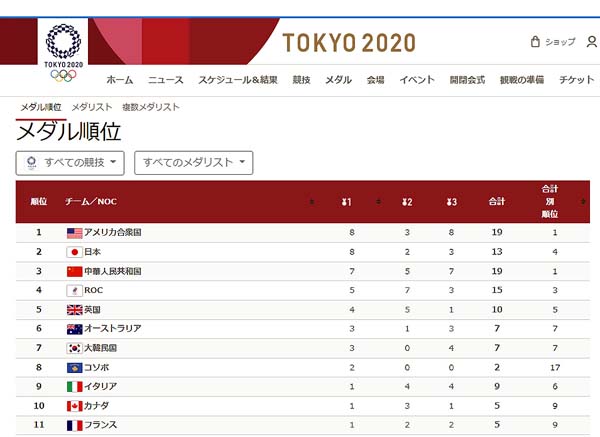Click the United States flag icon
The image size is (600, 437).
(x=74, y=232)
